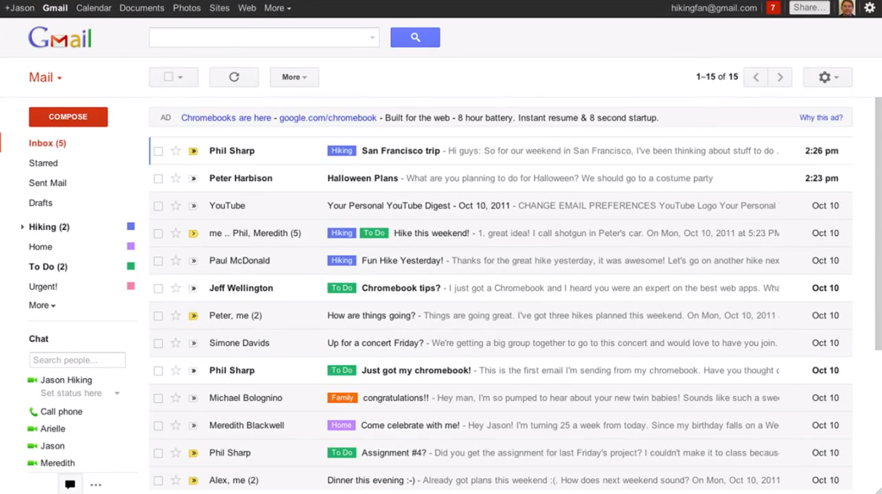Tick checkbox for Phil Sharp San Francisco trip

[158, 151]
